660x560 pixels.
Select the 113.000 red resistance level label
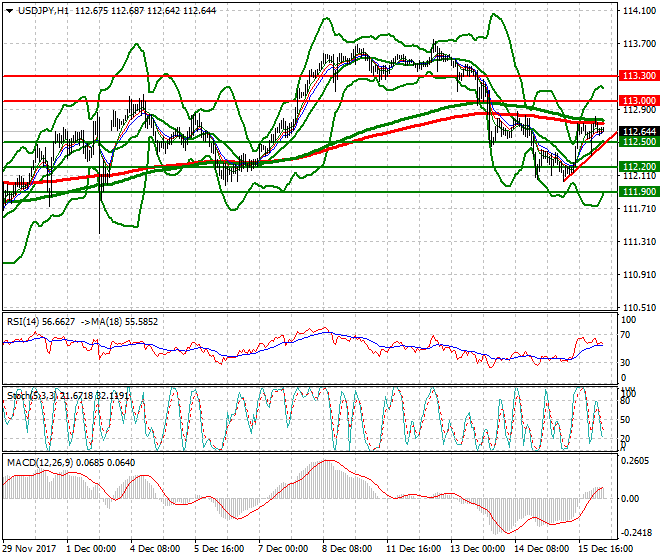[x=639, y=101]
